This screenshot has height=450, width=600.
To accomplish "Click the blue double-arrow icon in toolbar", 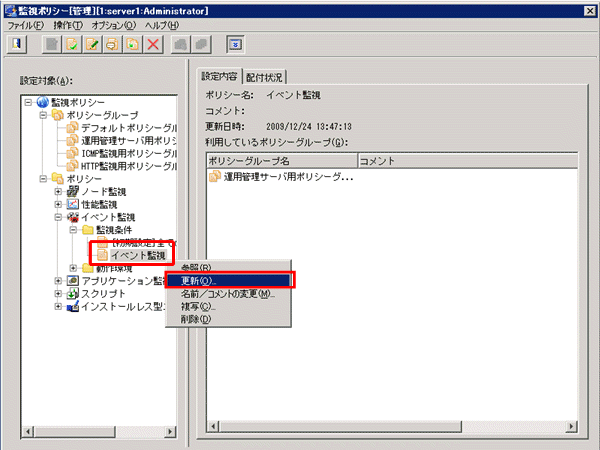I will (x=234, y=44).
